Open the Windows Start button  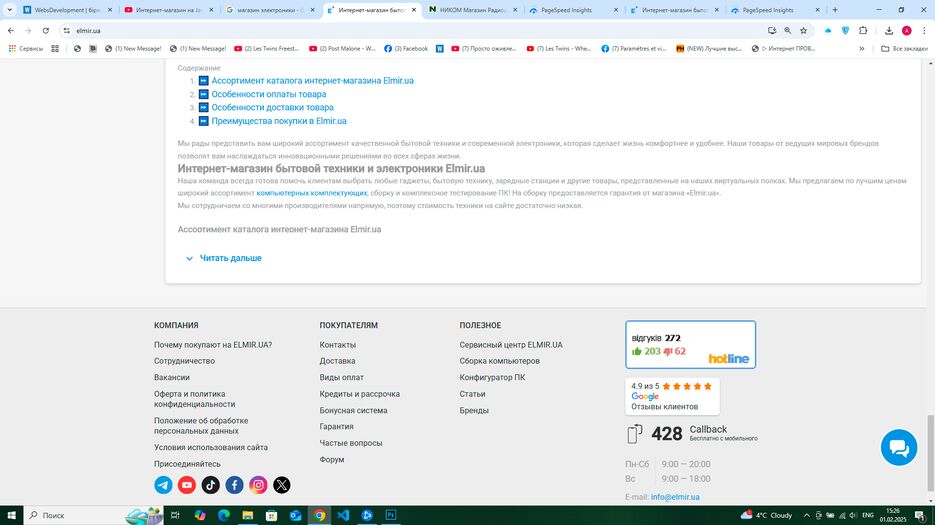pos(11,515)
